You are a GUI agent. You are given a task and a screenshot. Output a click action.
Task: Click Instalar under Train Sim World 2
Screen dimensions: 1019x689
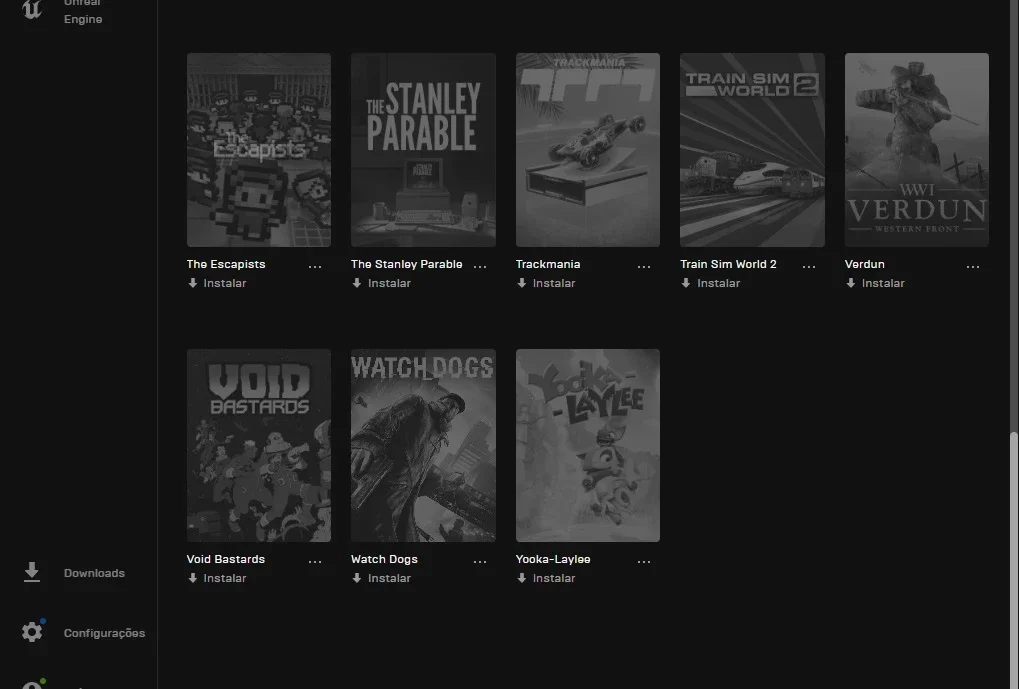718,283
